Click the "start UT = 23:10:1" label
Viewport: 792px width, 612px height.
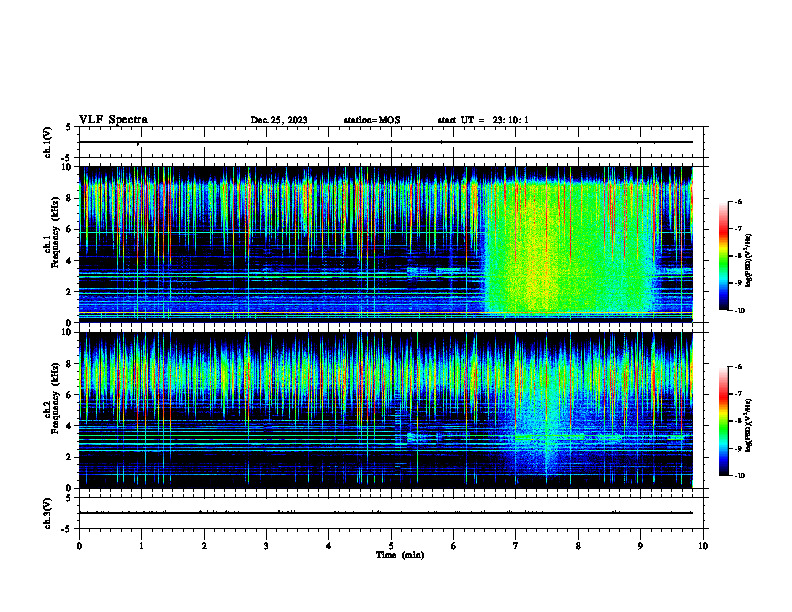[483, 120]
